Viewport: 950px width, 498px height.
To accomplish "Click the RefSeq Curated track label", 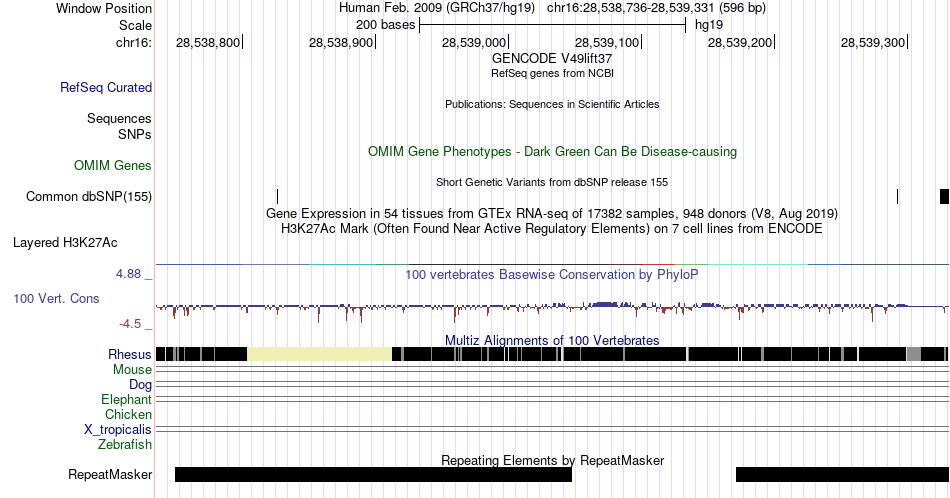I will point(105,87).
